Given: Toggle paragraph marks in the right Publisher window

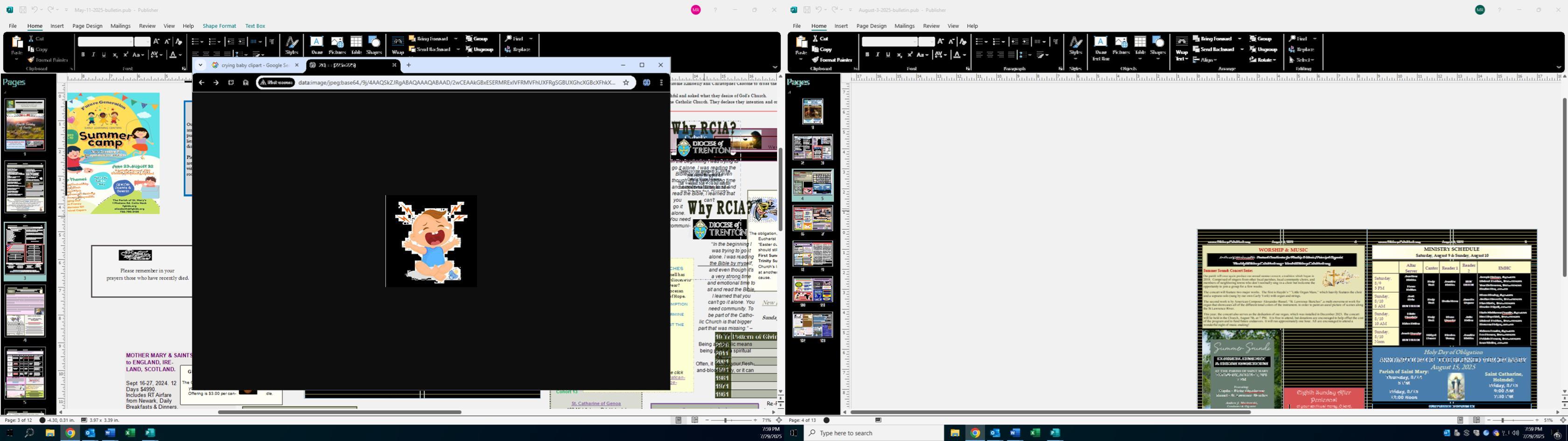Looking at the screenshot, I should click(1056, 42).
